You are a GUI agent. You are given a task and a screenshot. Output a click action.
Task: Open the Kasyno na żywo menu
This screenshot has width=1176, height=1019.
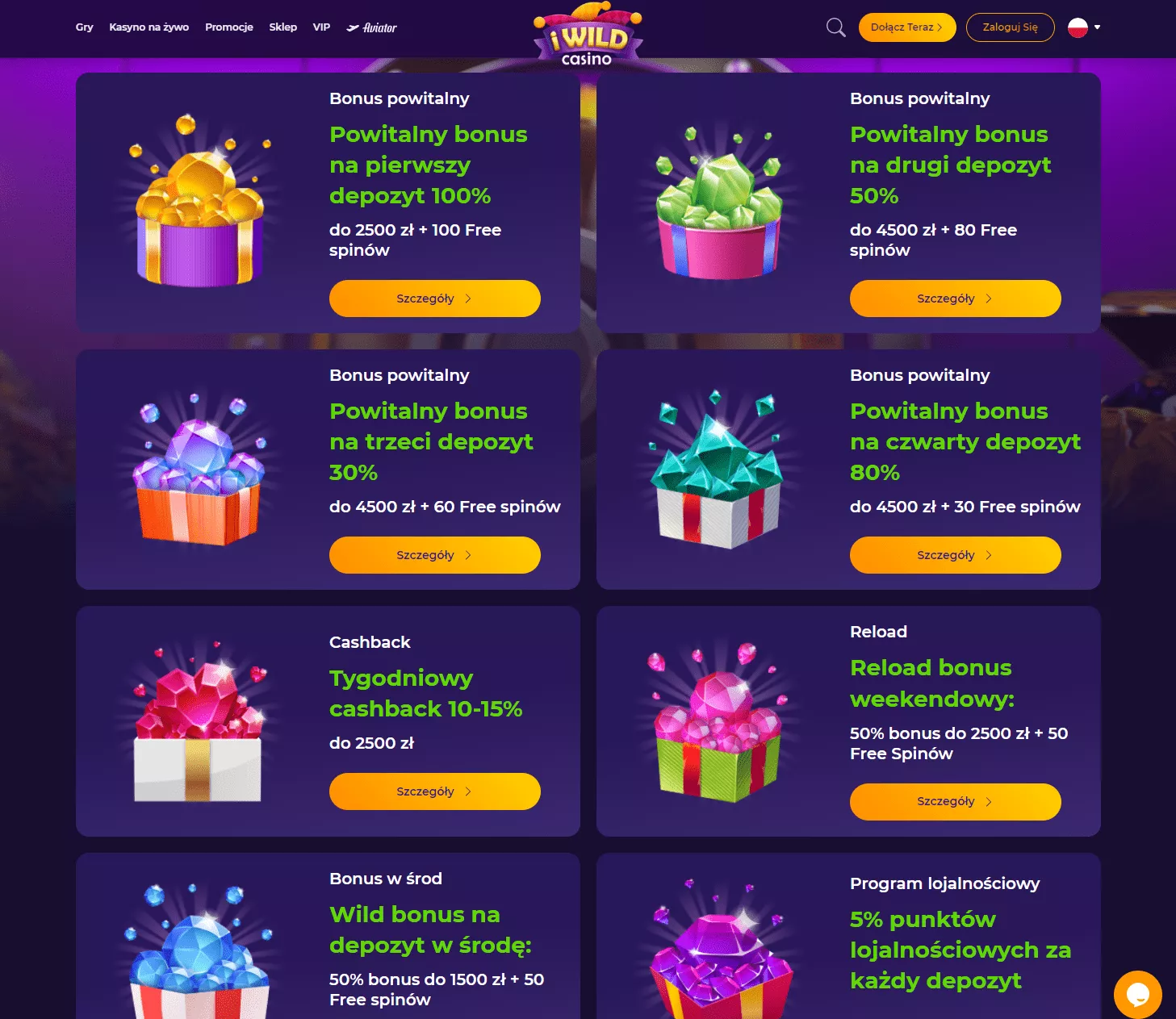coord(149,27)
